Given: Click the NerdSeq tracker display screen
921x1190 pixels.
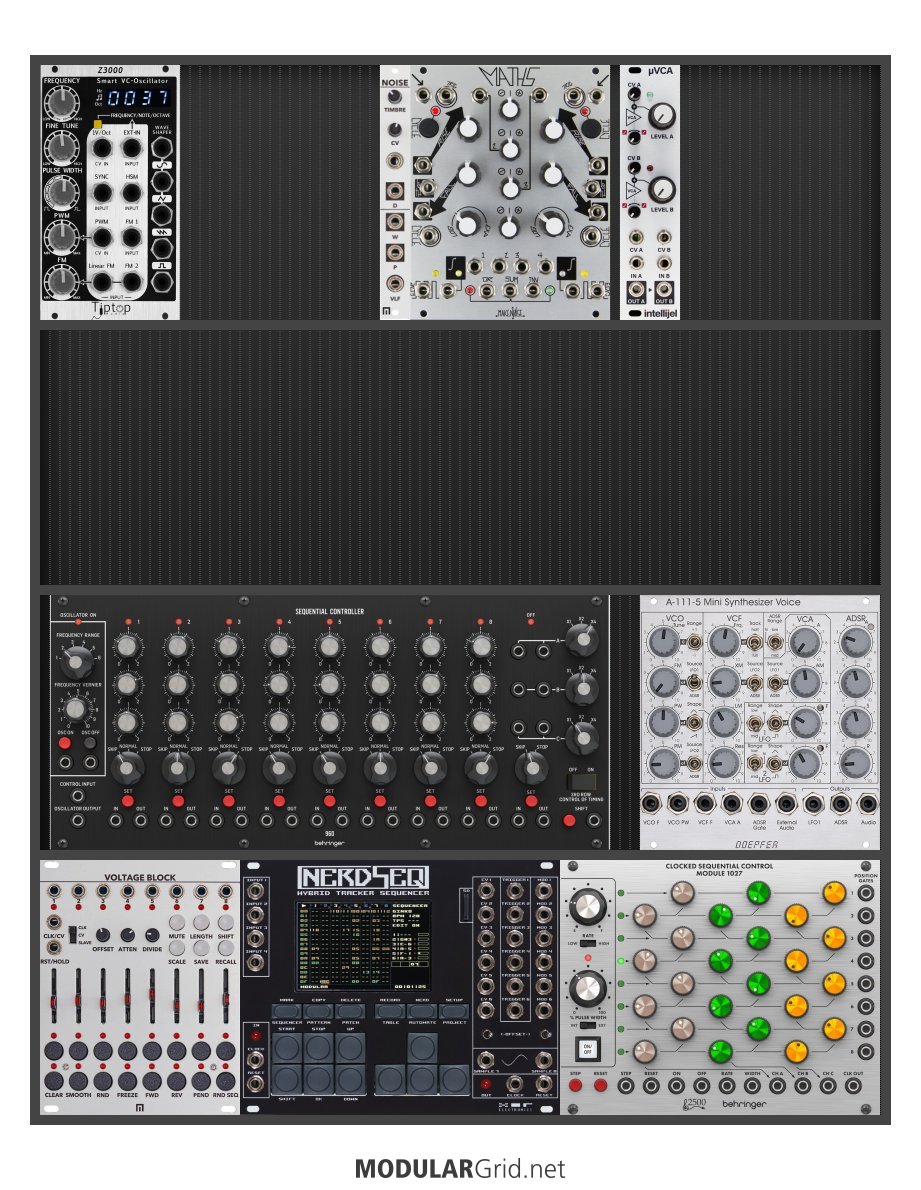Looking at the screenshot, I should click(363, 944).
